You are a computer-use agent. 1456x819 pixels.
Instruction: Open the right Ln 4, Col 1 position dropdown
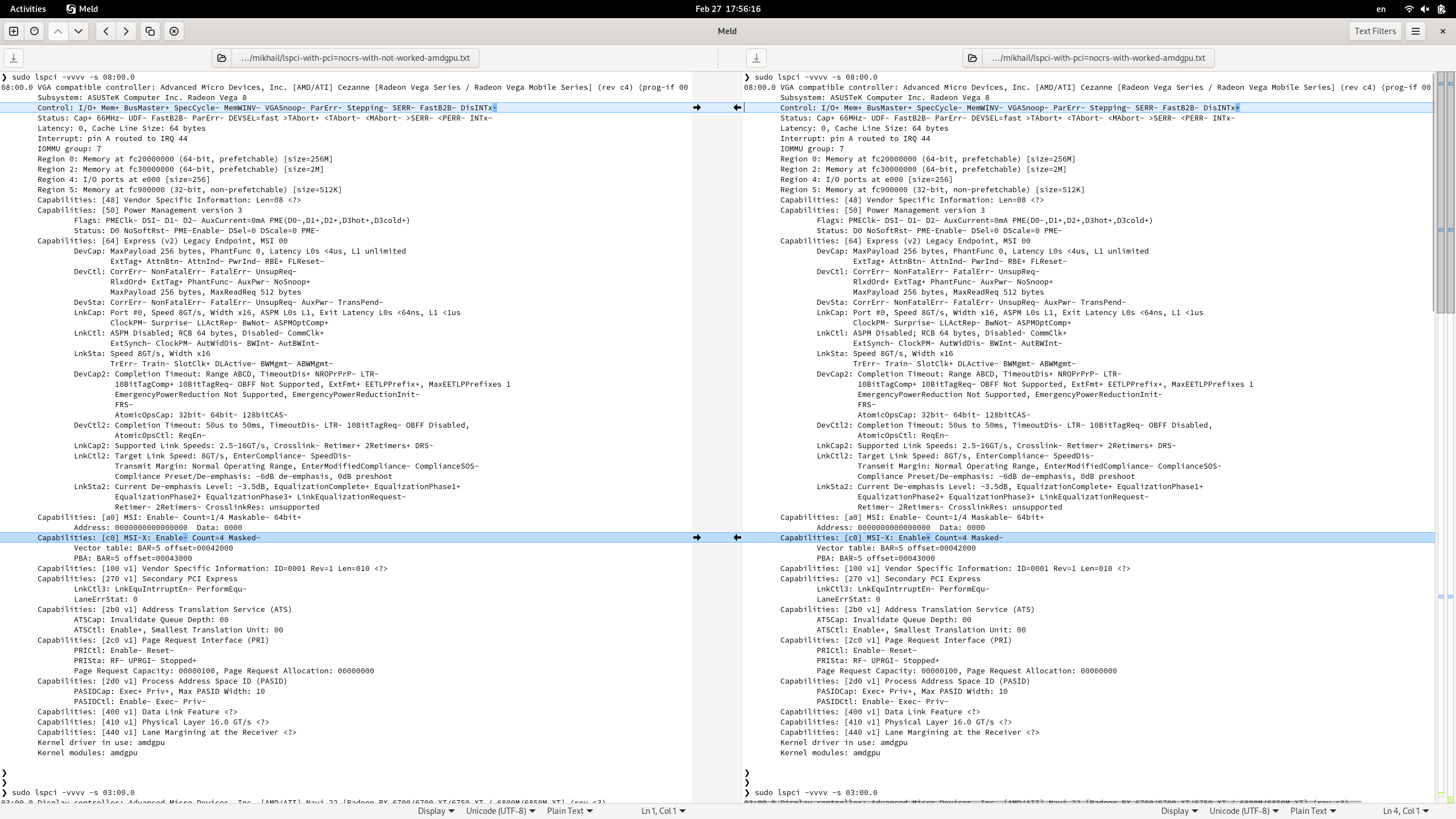[1407, 811]
